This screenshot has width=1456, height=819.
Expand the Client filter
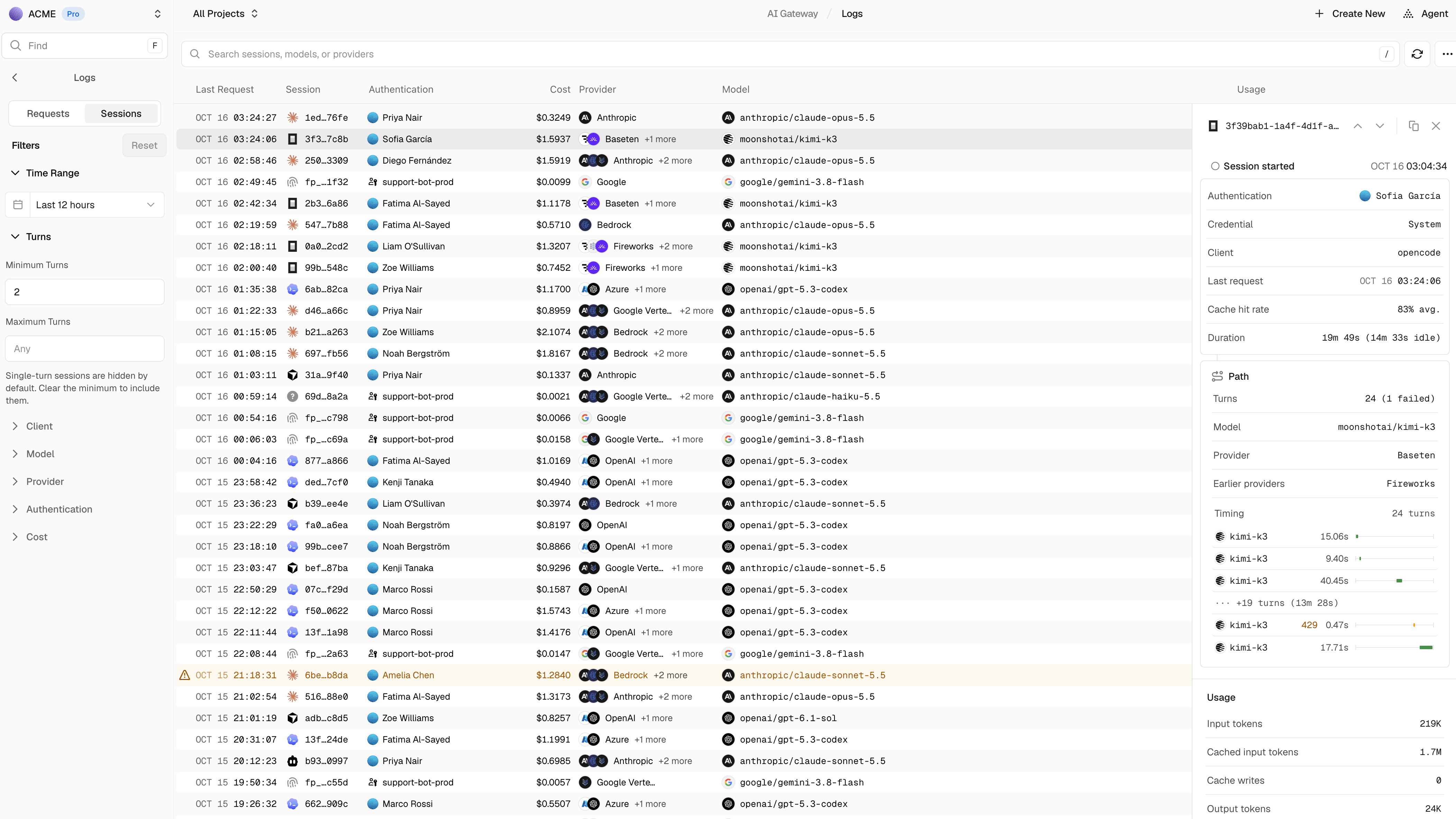(32, 426)
